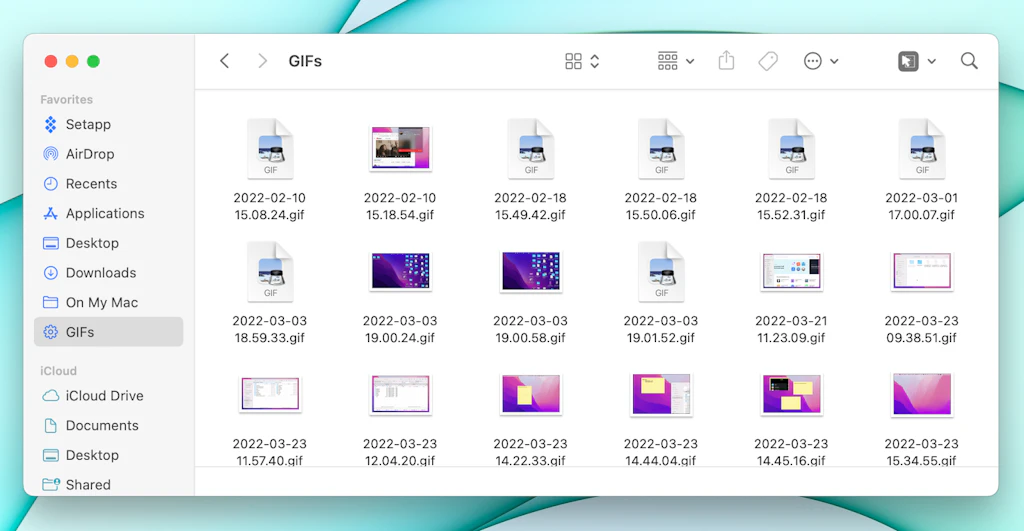Select thumbnail 2022-03-23 15.34.55.gif
Screen dimensions: 1024x531
point(921,394)
